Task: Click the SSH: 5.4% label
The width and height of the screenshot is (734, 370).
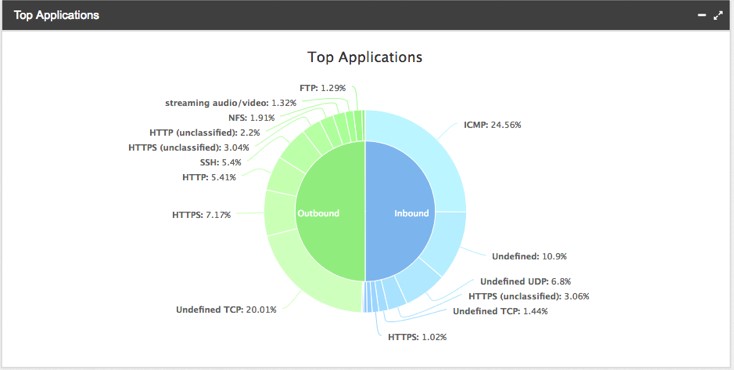Action: point(220,163)
